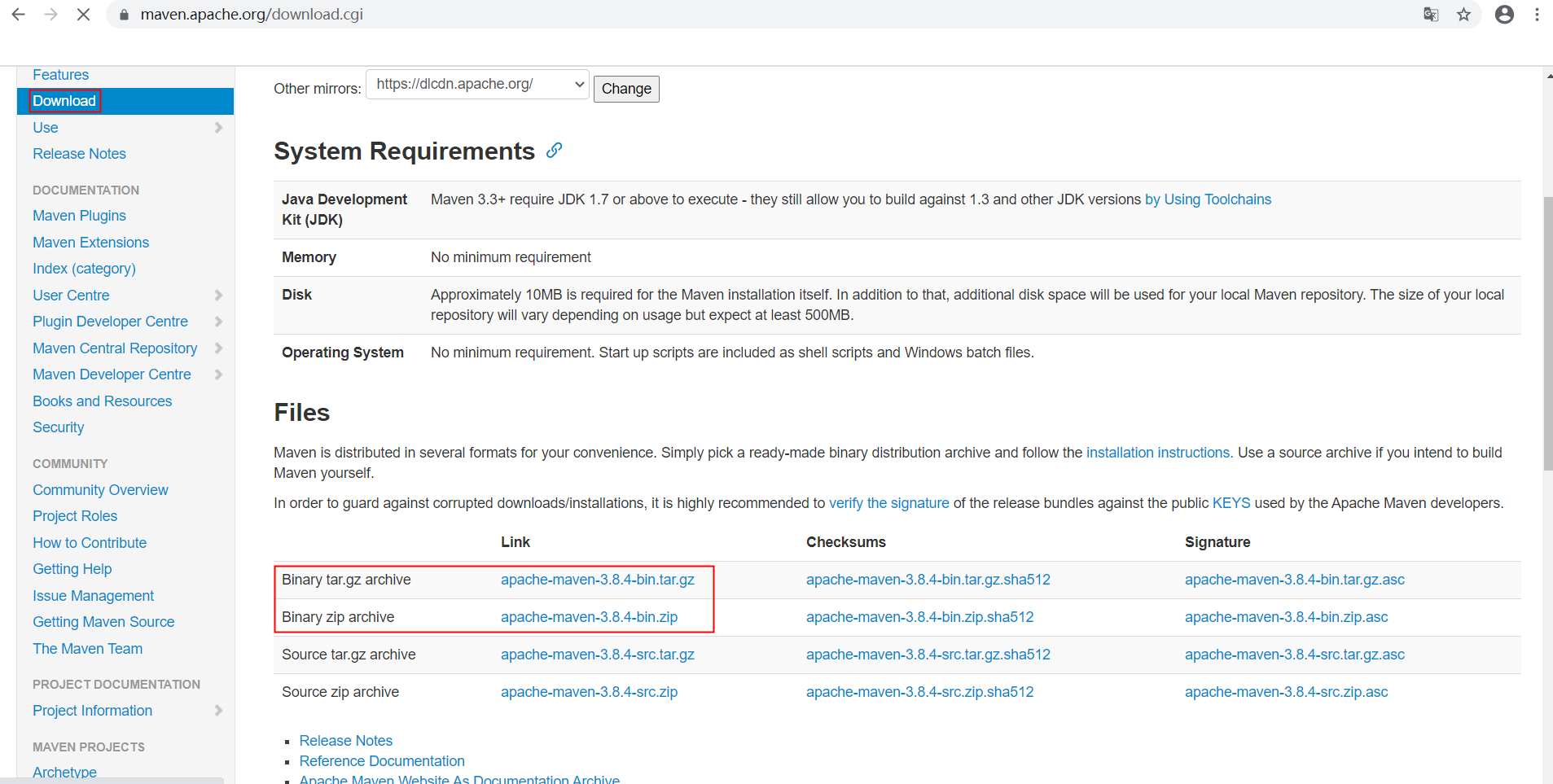Click the scrollbar up arrow
1553x784 pixels.
pos(1547,76)
